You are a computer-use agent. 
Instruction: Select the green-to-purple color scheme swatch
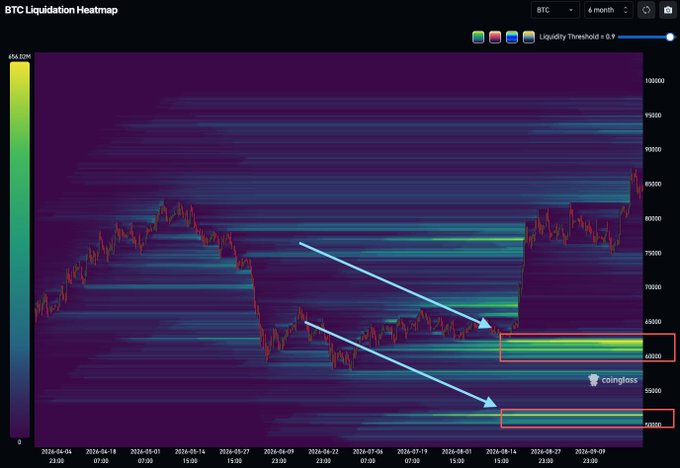pyautogui.click(x=478, y=37)
